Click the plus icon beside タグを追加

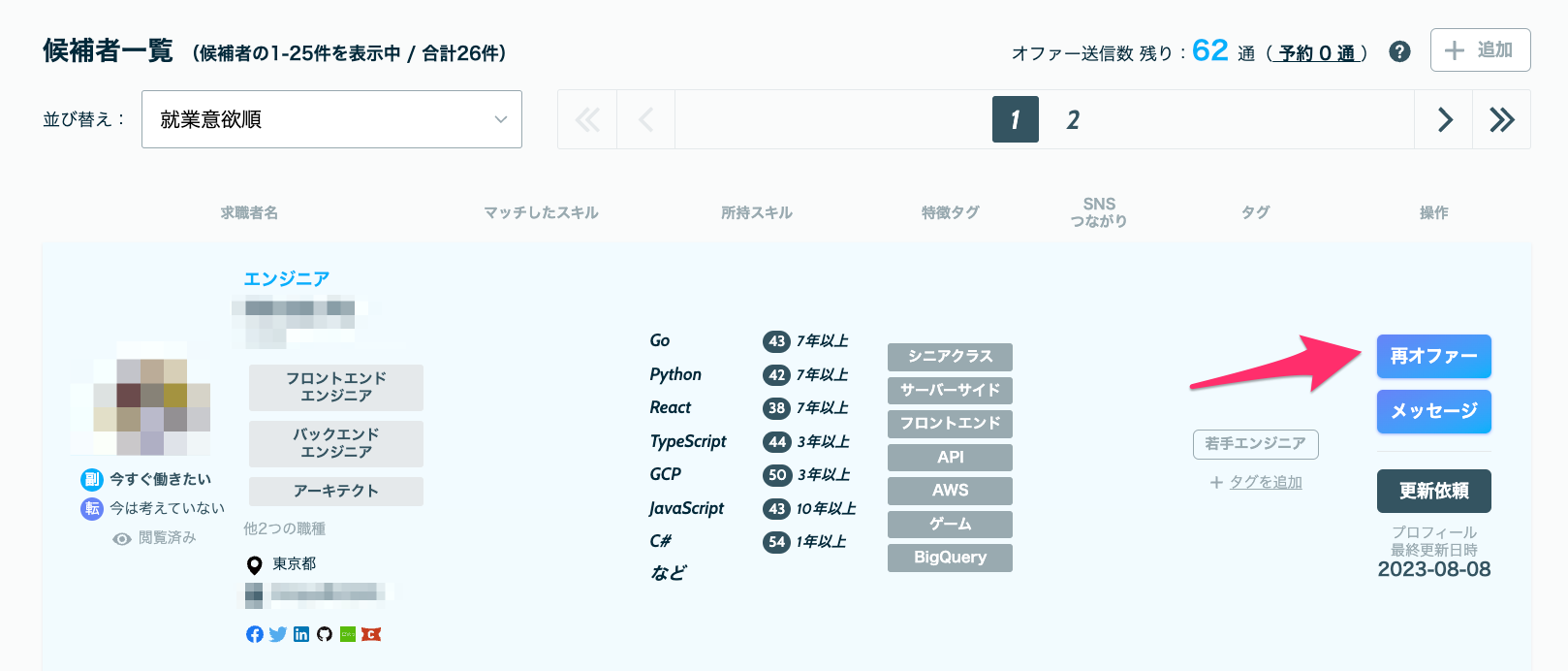click(1216, 482)
